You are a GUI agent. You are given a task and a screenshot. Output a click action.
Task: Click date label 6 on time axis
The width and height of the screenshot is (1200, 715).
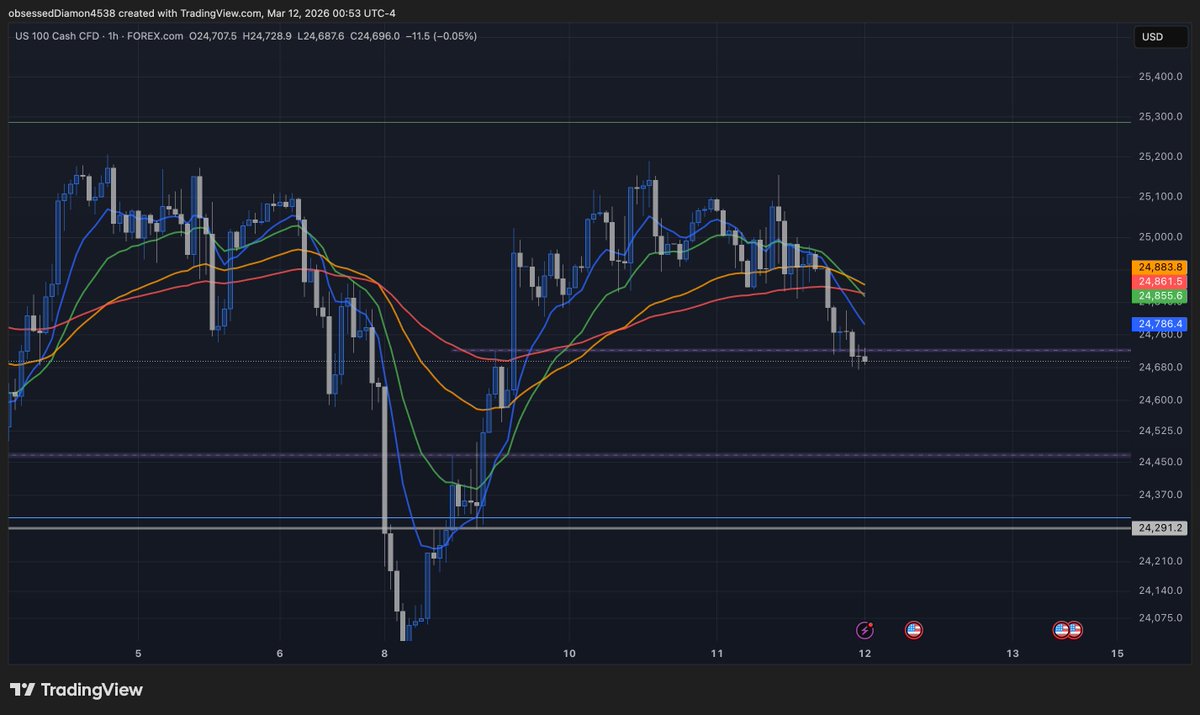coord(280,653)
